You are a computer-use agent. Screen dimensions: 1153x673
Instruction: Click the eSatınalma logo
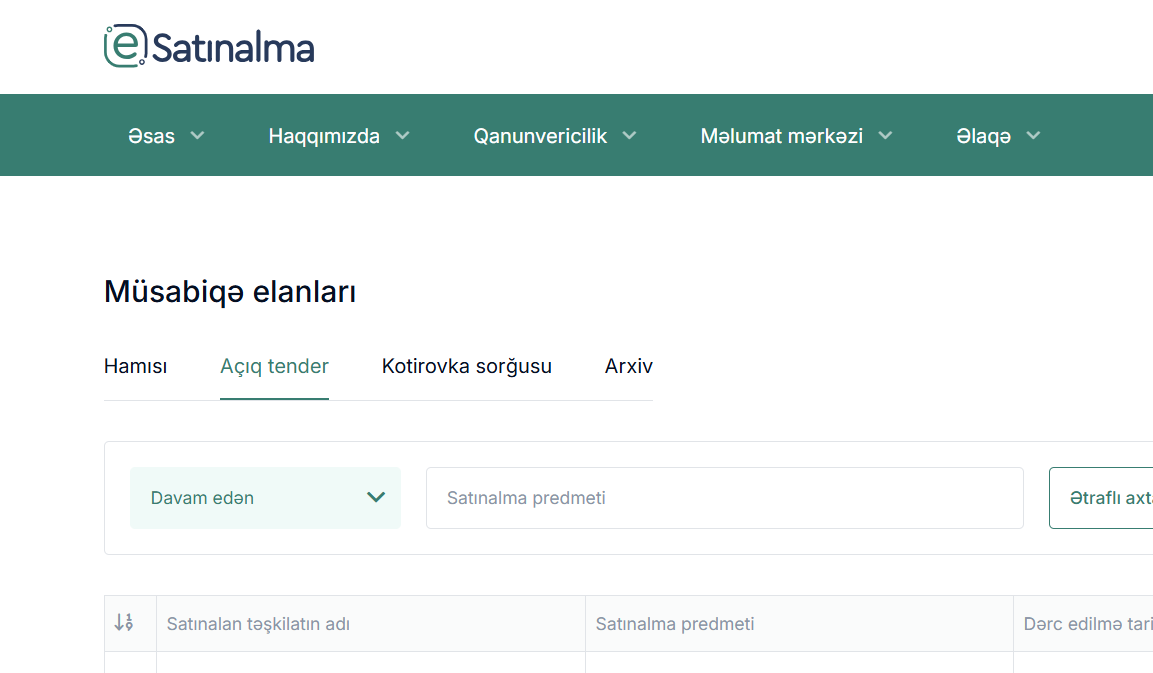click(x=210, y=46)
